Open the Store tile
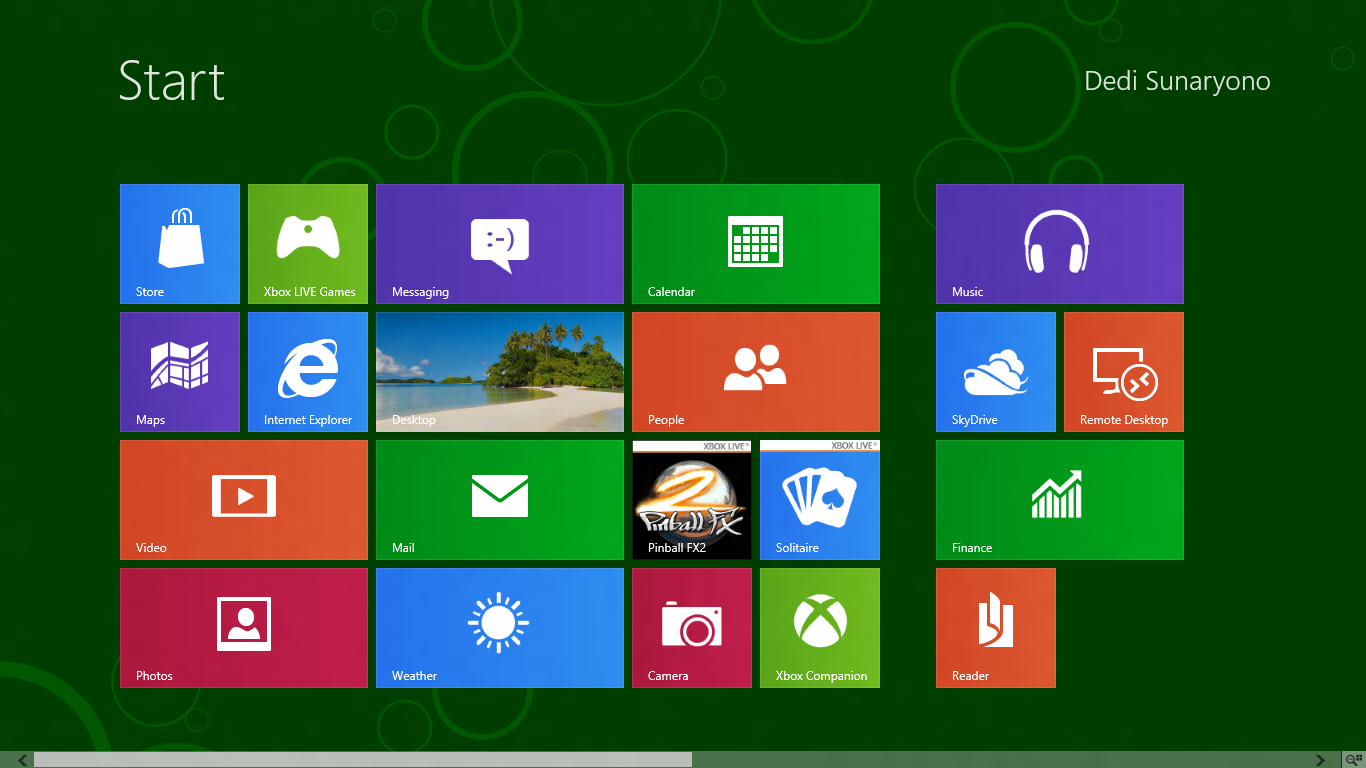This screenshot has width=1366, height=768. click(180, 244)
